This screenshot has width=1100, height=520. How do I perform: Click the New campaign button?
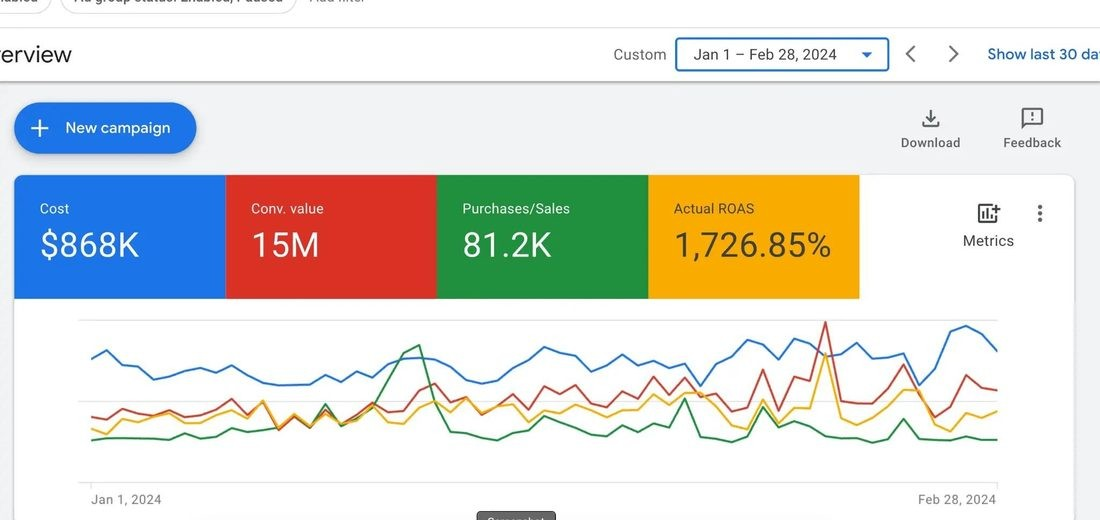pos(105,128)
